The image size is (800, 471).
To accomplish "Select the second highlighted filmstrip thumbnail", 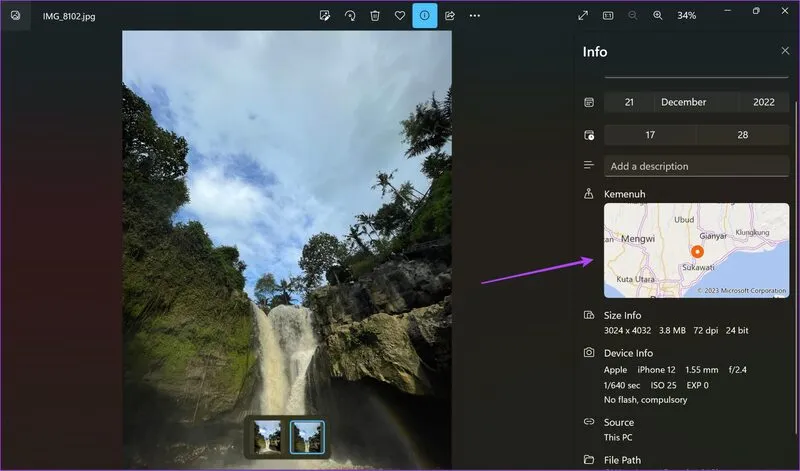I will [x=307, y=437].
